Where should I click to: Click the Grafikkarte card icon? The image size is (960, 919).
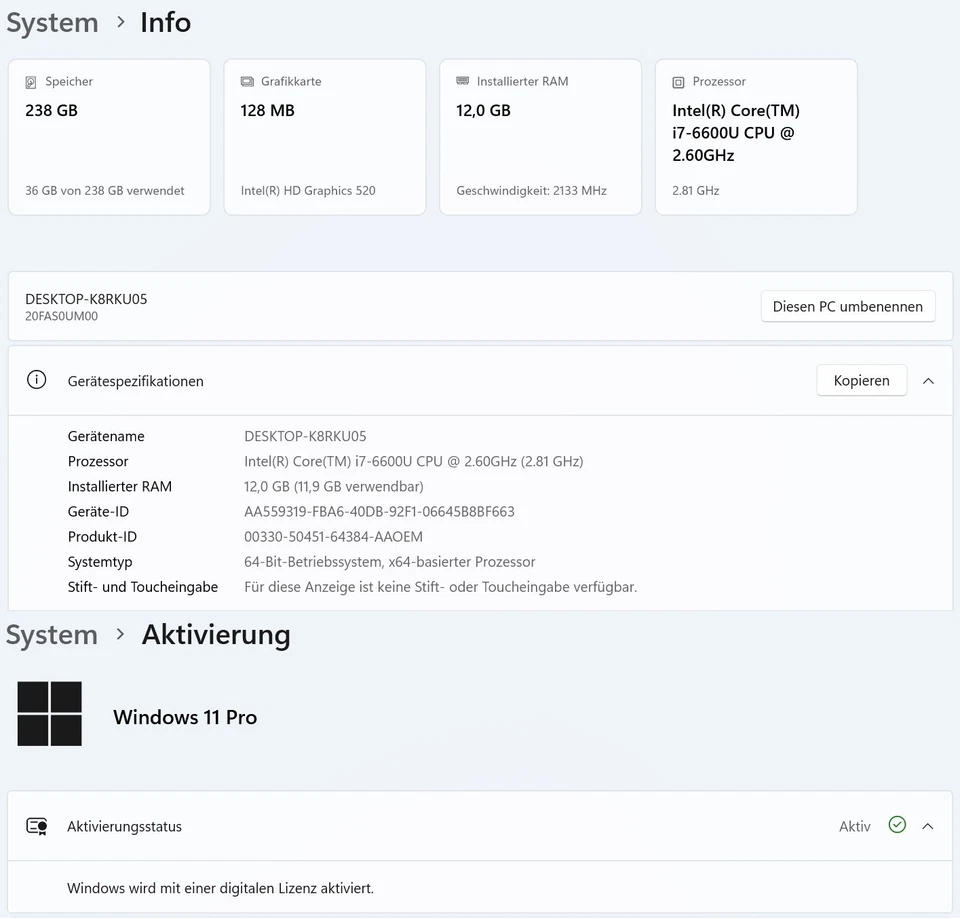[x=247, y=82]
